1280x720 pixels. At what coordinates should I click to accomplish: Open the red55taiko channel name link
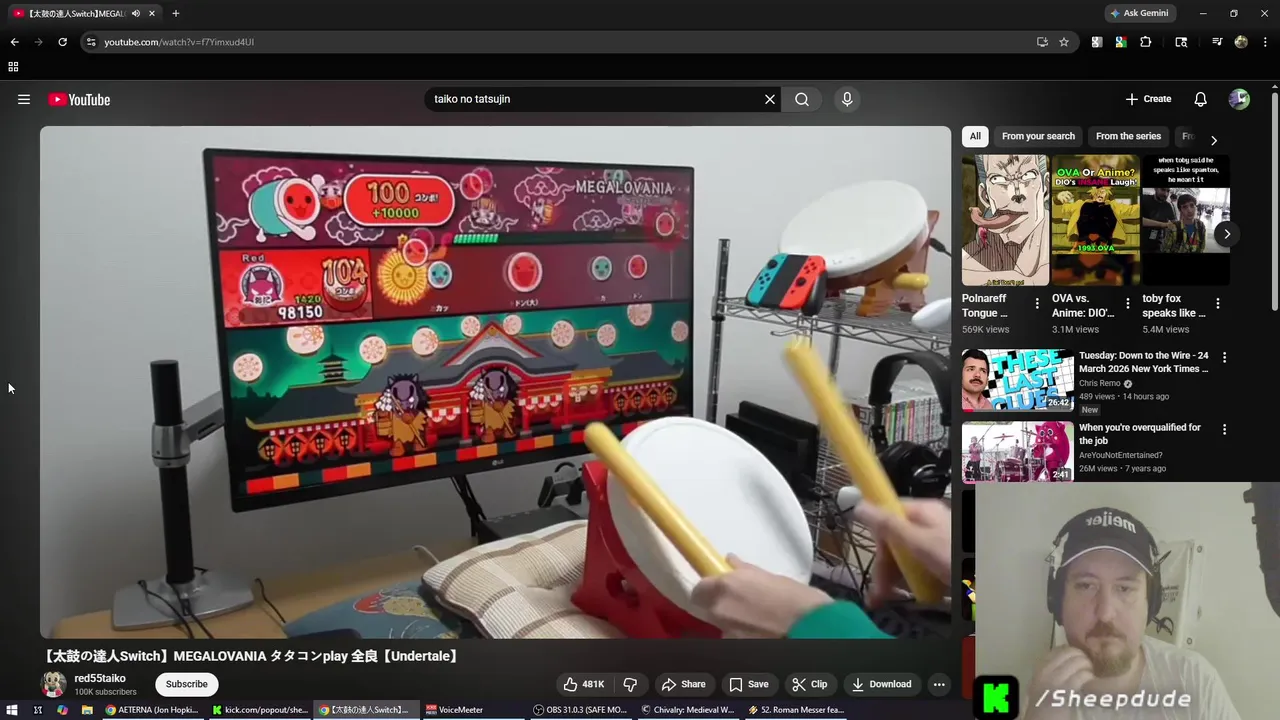[100, 678]
